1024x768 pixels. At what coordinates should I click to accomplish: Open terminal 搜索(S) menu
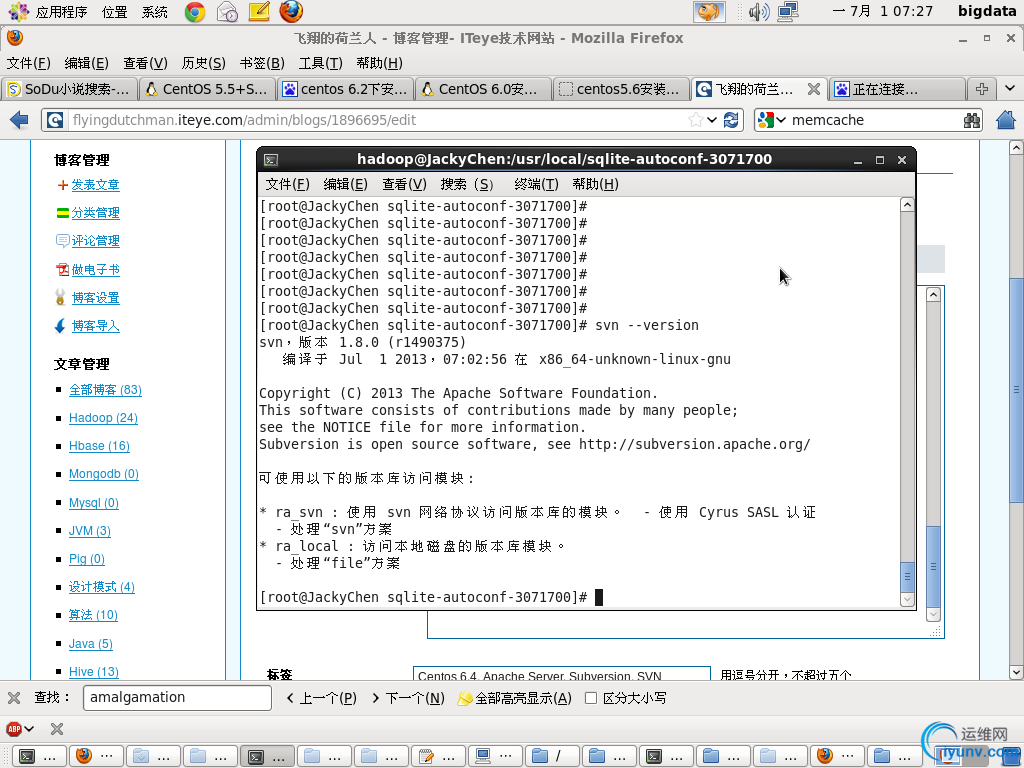pyautogui.click(x=467, y=184)
